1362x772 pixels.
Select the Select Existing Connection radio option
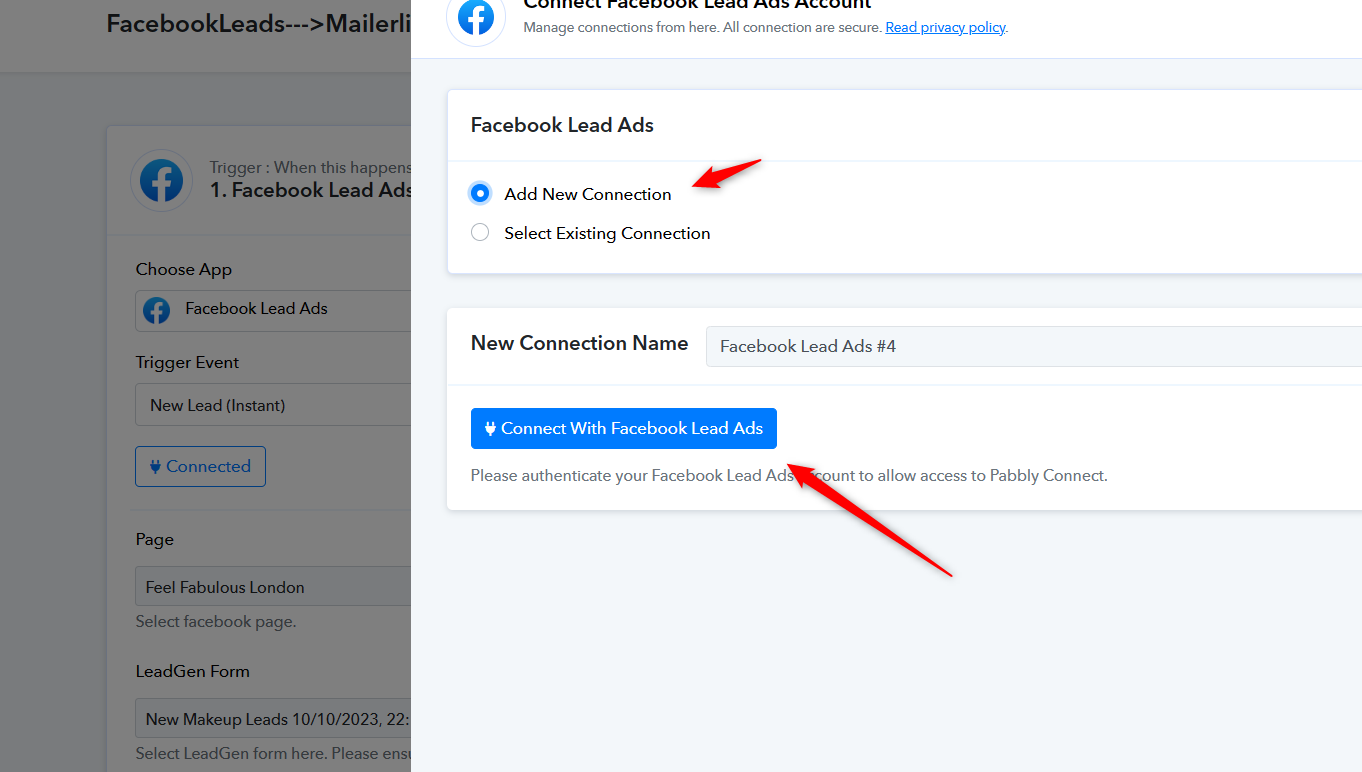pyautogui.click(x=480, y=232)
